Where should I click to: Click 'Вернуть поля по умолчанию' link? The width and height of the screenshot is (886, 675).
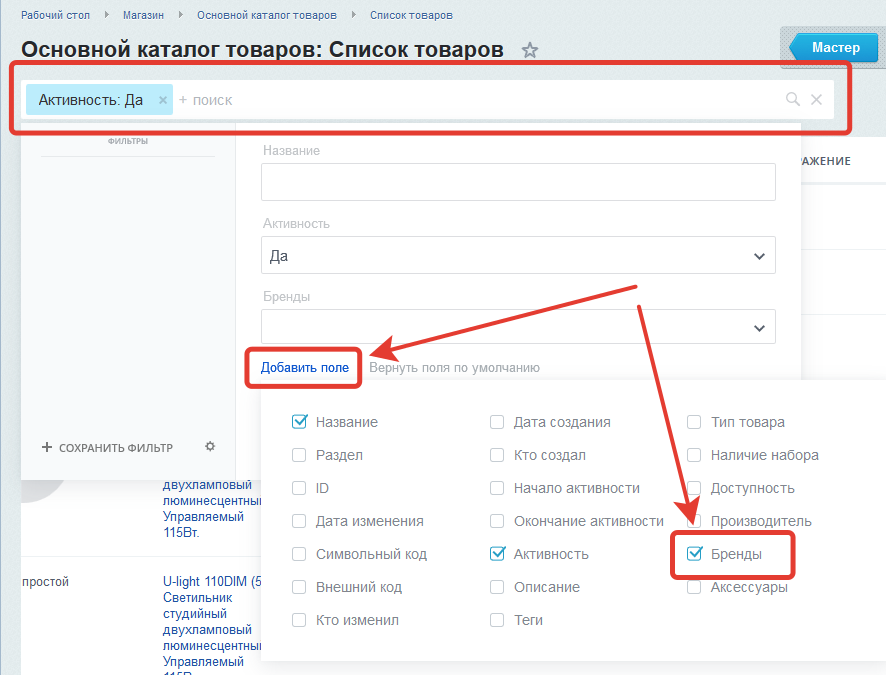click(x=454, y=368)
